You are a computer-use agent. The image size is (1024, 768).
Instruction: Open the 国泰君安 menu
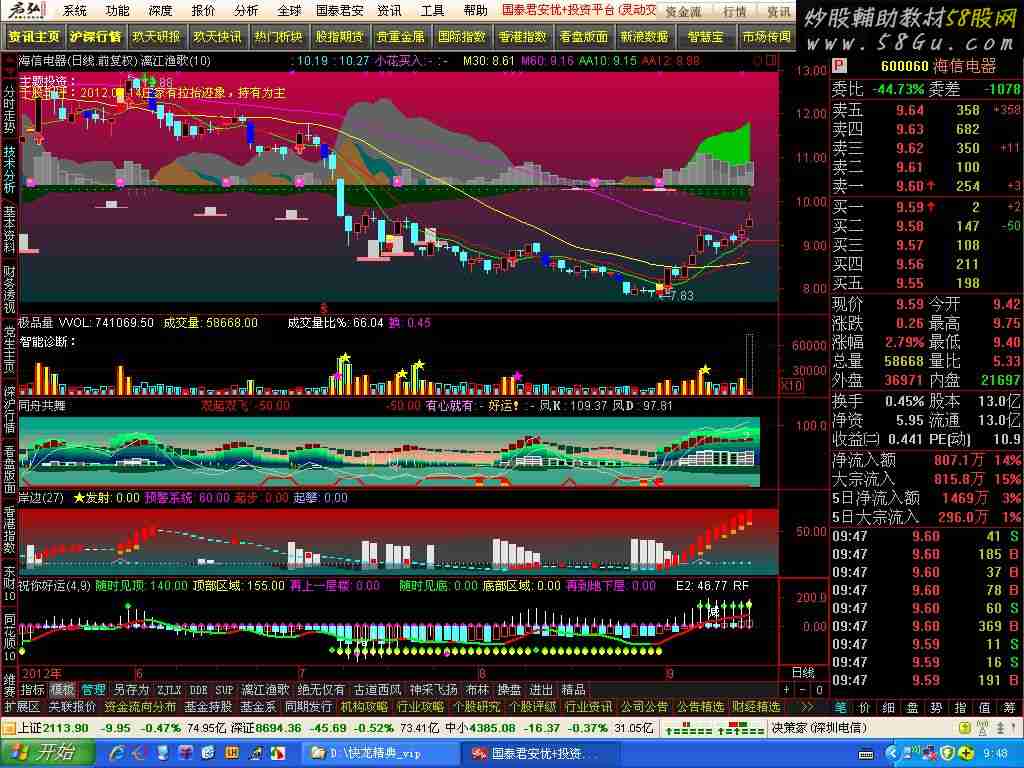click(340, 10)
